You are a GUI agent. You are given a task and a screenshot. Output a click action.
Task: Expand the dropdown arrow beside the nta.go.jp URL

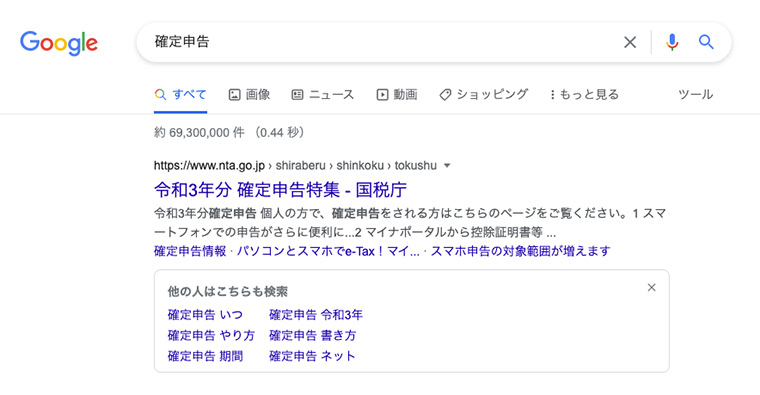tap(447, 166)
